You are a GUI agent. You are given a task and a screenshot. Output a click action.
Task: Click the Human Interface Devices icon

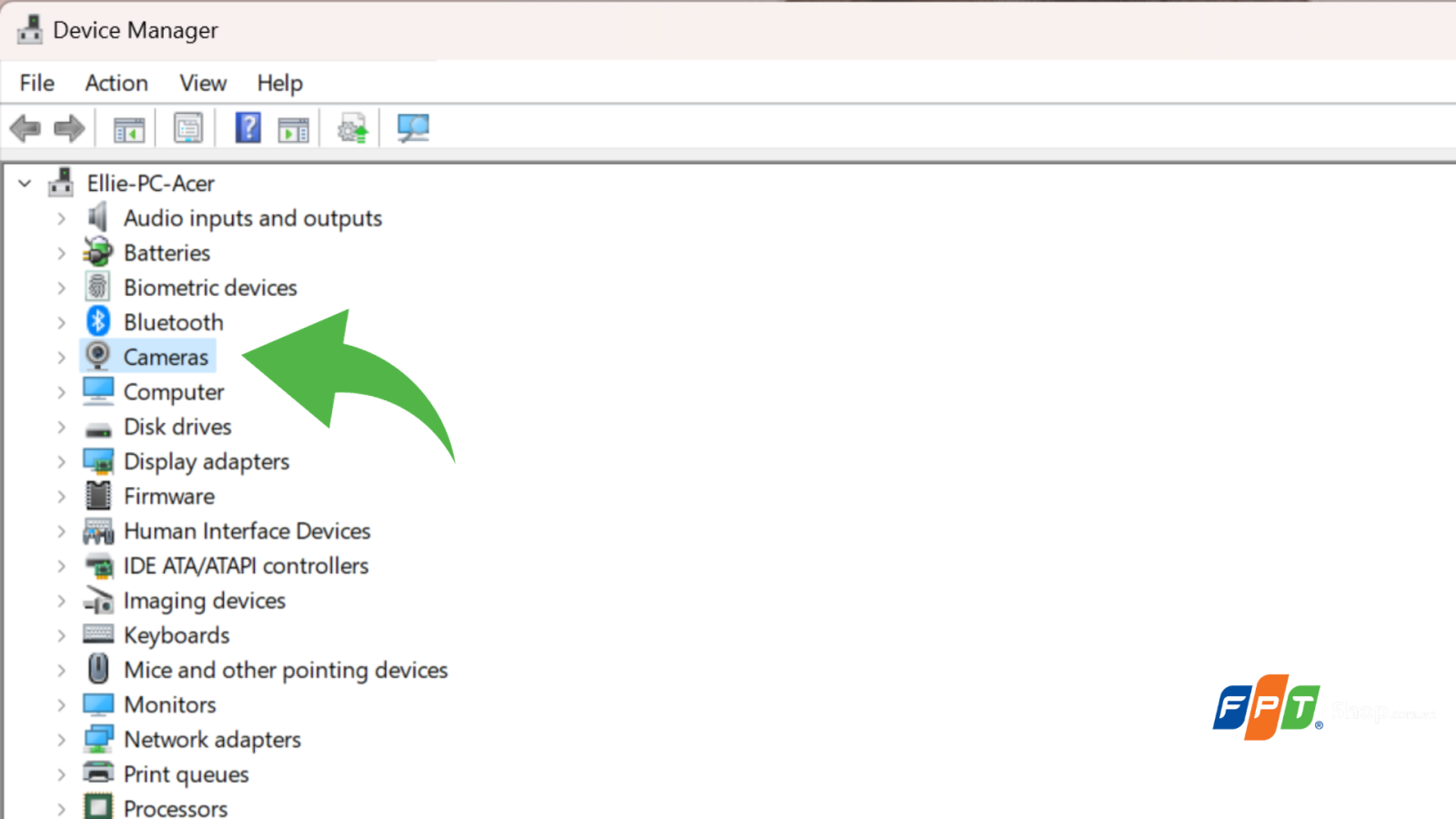click(97, 531)
